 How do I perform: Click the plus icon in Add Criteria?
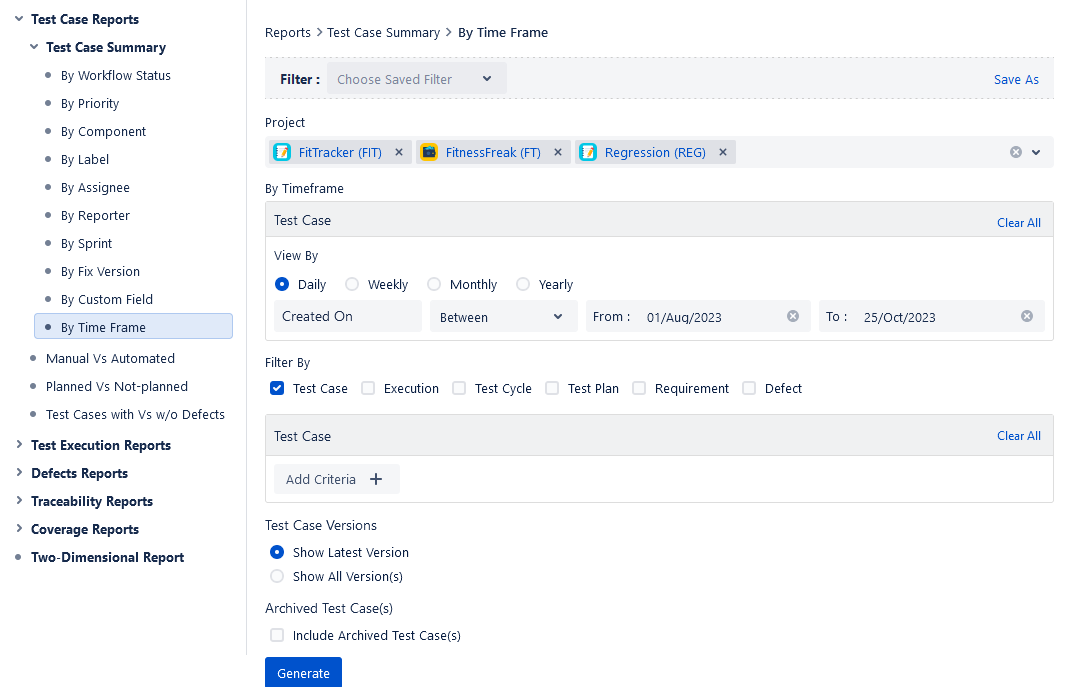[x=376, y=479]
